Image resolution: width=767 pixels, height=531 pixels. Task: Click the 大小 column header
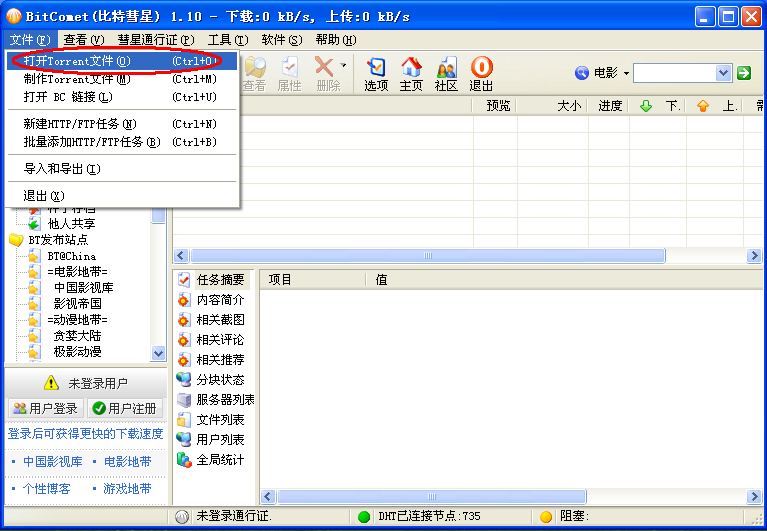pos(553,106)
